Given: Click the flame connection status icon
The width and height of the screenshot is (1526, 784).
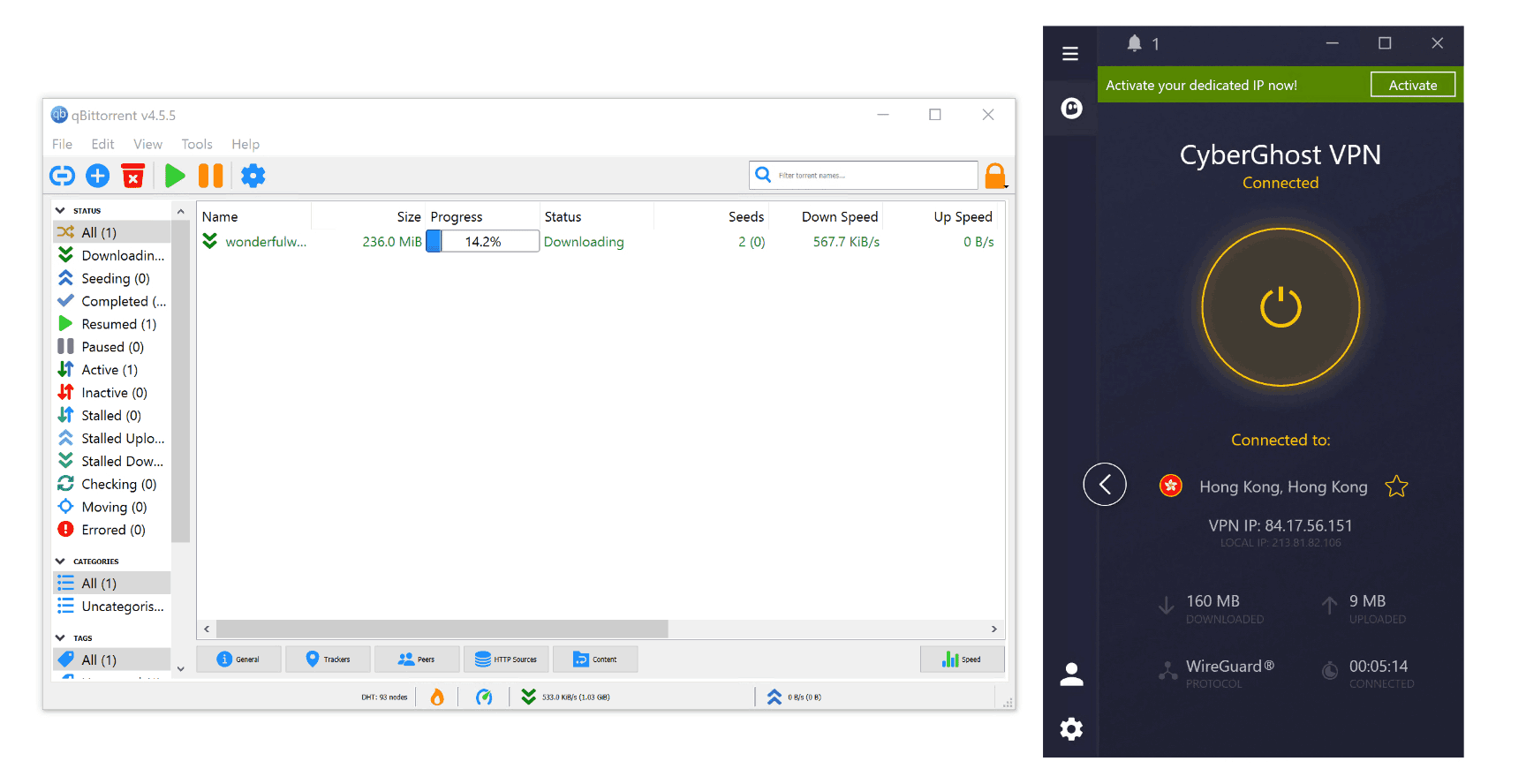Looking at the screenshot, I should pos(437,697).
